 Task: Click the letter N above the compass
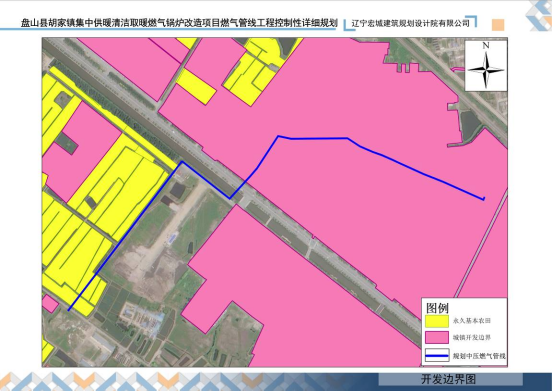coord(486,45)
